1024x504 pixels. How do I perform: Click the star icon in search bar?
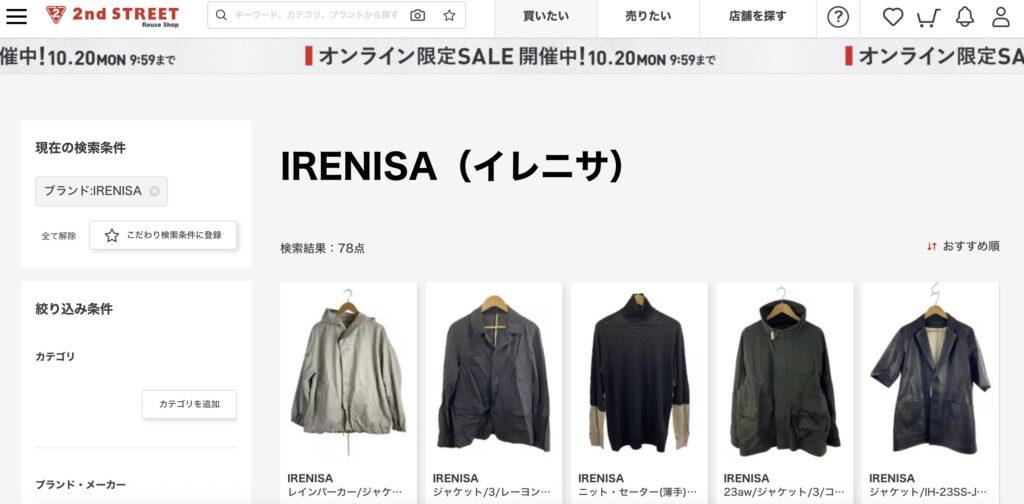pos(449,15)
